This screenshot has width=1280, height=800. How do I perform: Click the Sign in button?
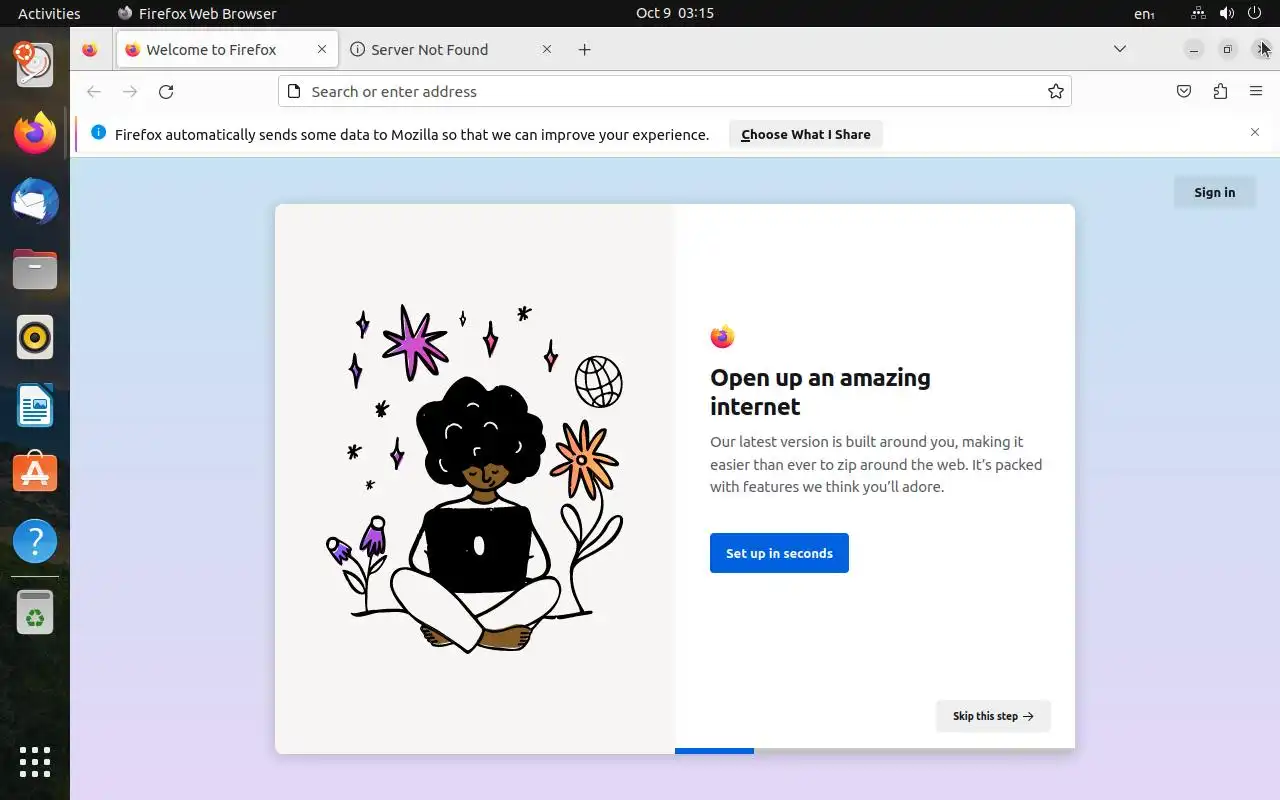(1215, 192)
